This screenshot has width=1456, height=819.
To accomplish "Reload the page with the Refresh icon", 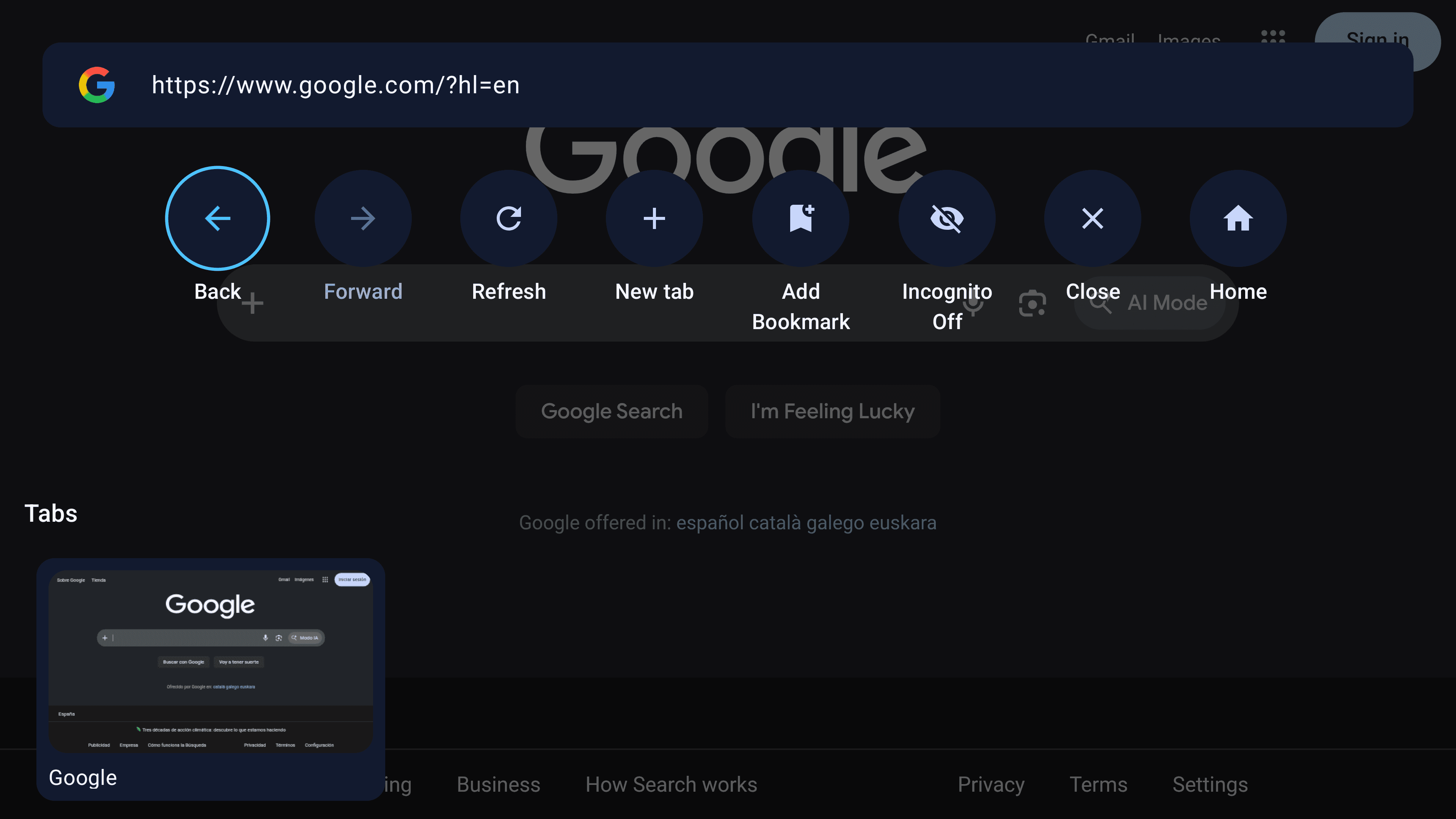I will point(509,218).
